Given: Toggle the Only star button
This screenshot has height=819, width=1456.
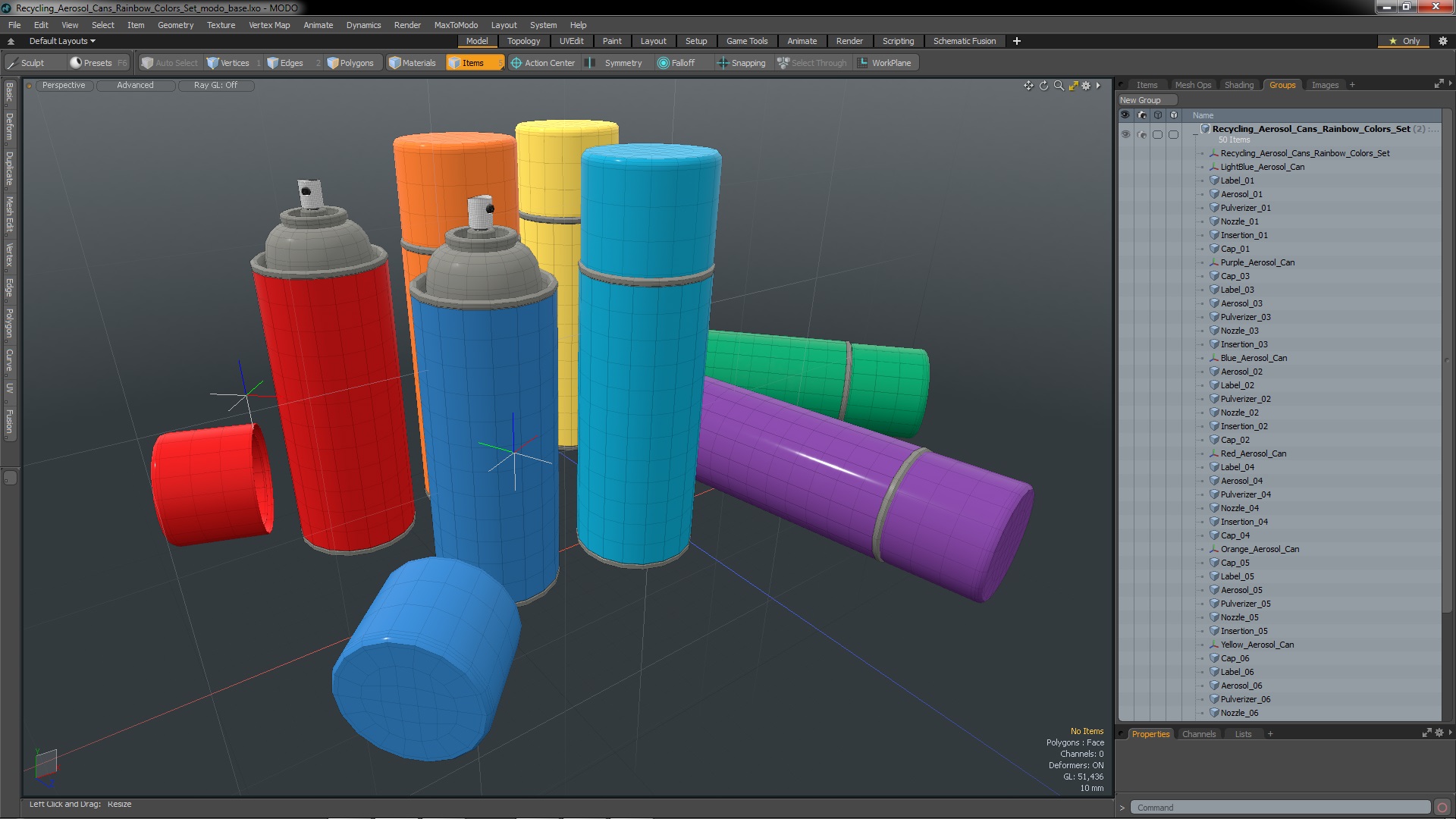Looking at the screenshot, I should (1404, 41).
